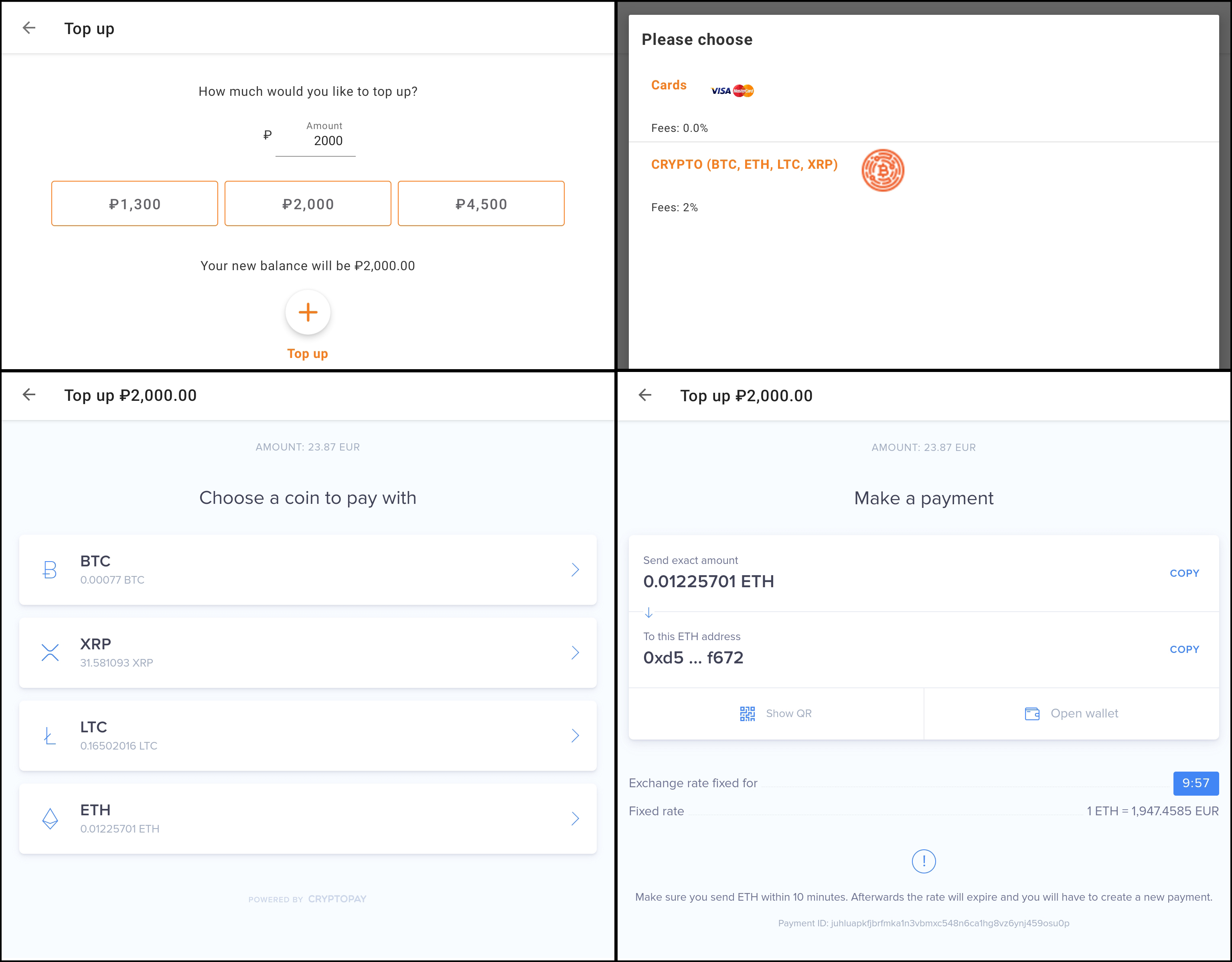The width and height of the screenshot is (1232, 962).
Task: Open the BTC row chevron
Action: pyautogui.click(x=575, y=570)
